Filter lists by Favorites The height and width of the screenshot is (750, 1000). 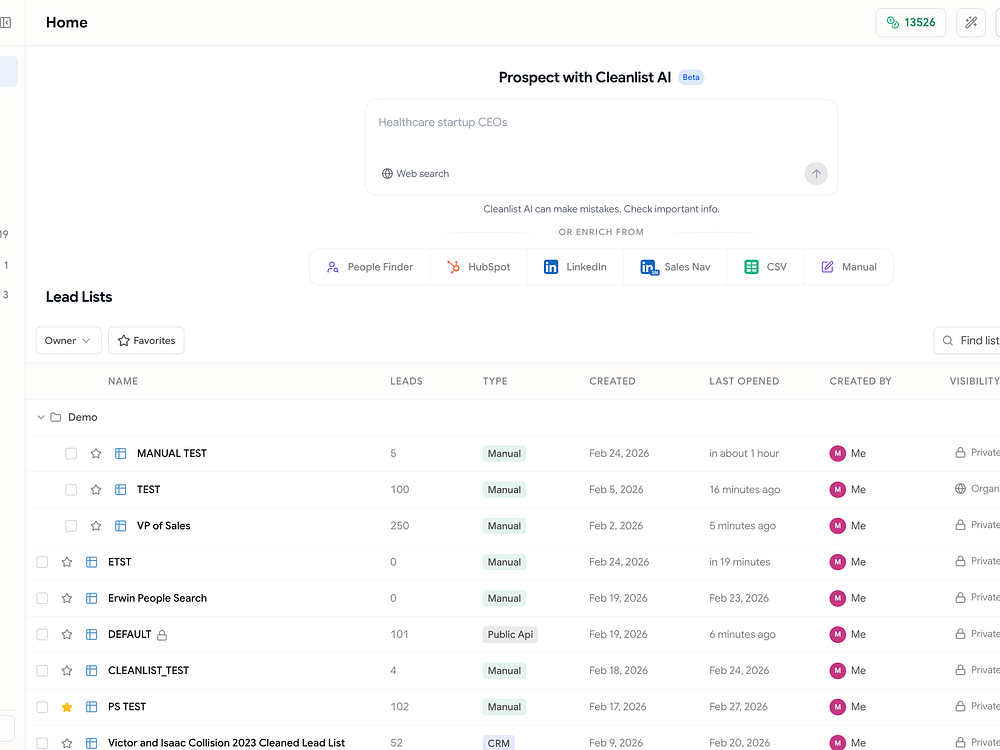click(146, 341)
